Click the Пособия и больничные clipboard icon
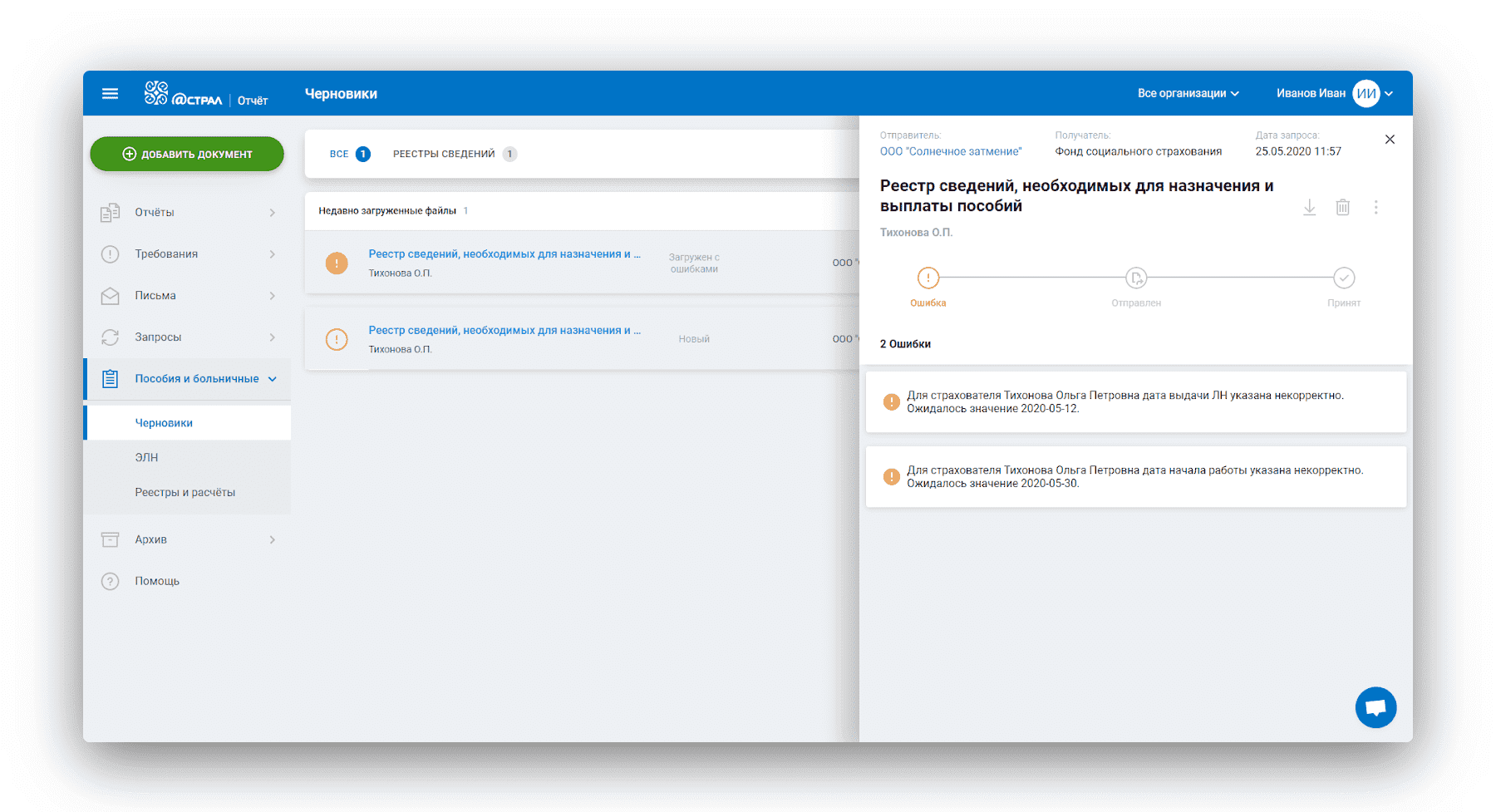 coord(110,379)
